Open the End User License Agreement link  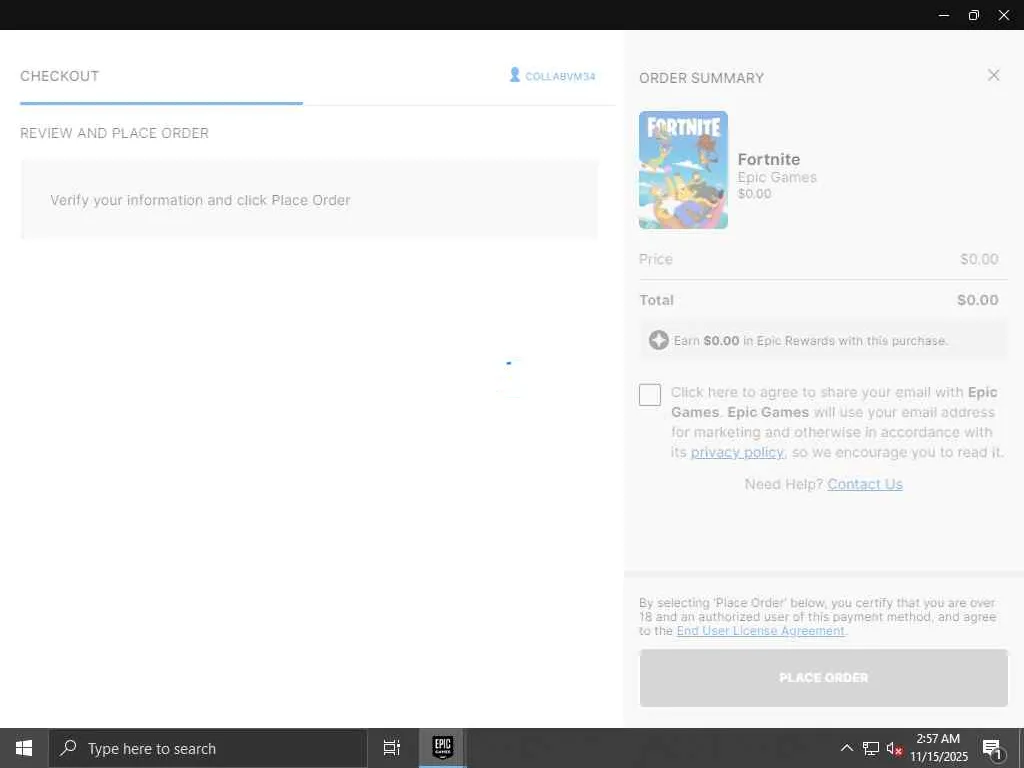click(x=760, y=631)
